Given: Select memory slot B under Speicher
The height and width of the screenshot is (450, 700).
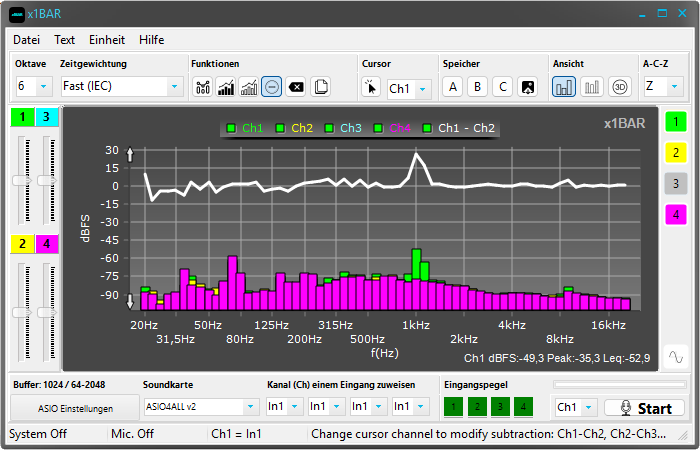Looking at the screenshot, I should pos(477,87).
